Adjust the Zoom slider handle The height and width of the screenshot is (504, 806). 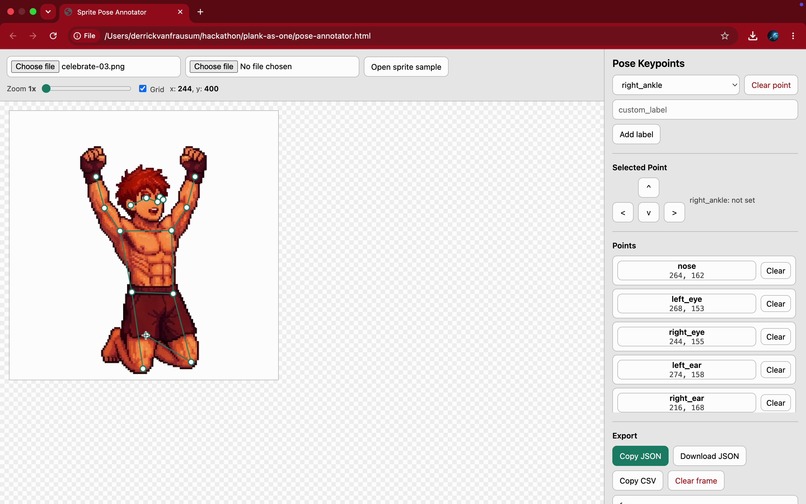(x=46, y=88)
